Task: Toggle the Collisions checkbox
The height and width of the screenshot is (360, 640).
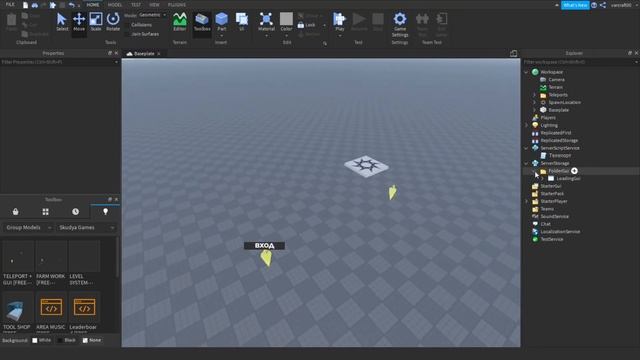Action: tap(127, 25)
